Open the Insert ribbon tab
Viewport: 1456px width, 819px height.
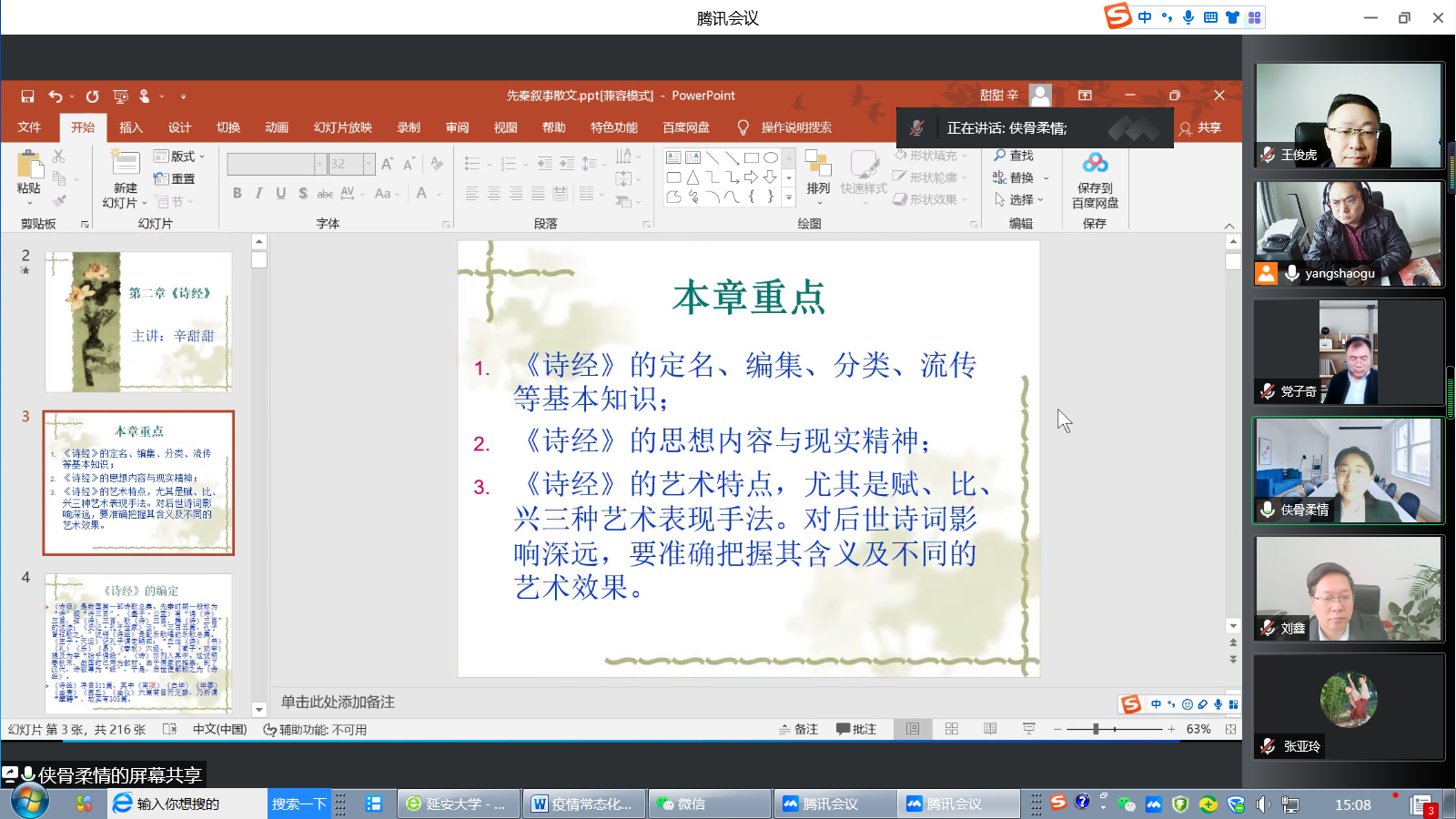click(131, 127)
